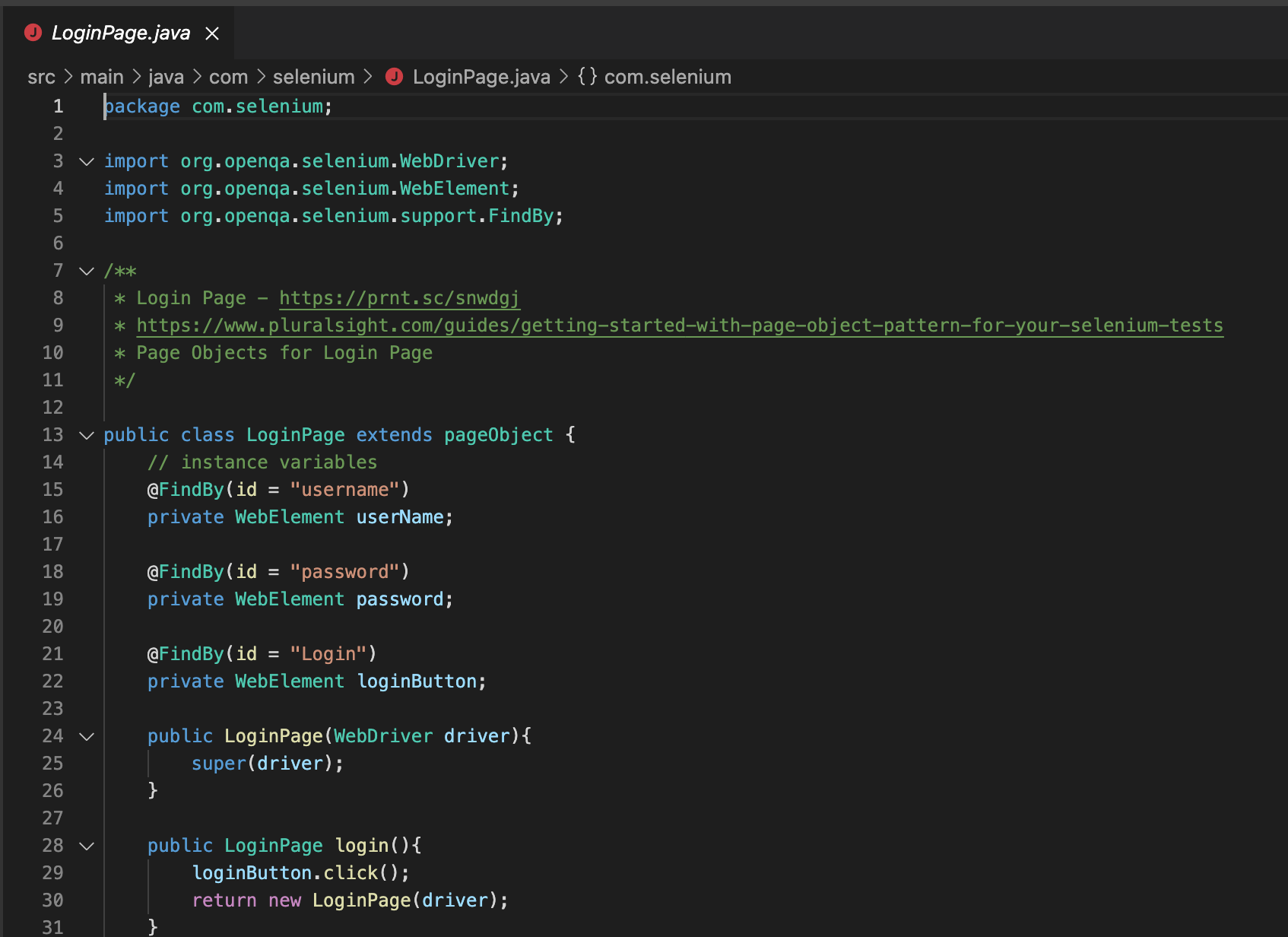The image size is (1288, 937).
Task: Click the "username" string literal
Action: [x=344, y=490]
